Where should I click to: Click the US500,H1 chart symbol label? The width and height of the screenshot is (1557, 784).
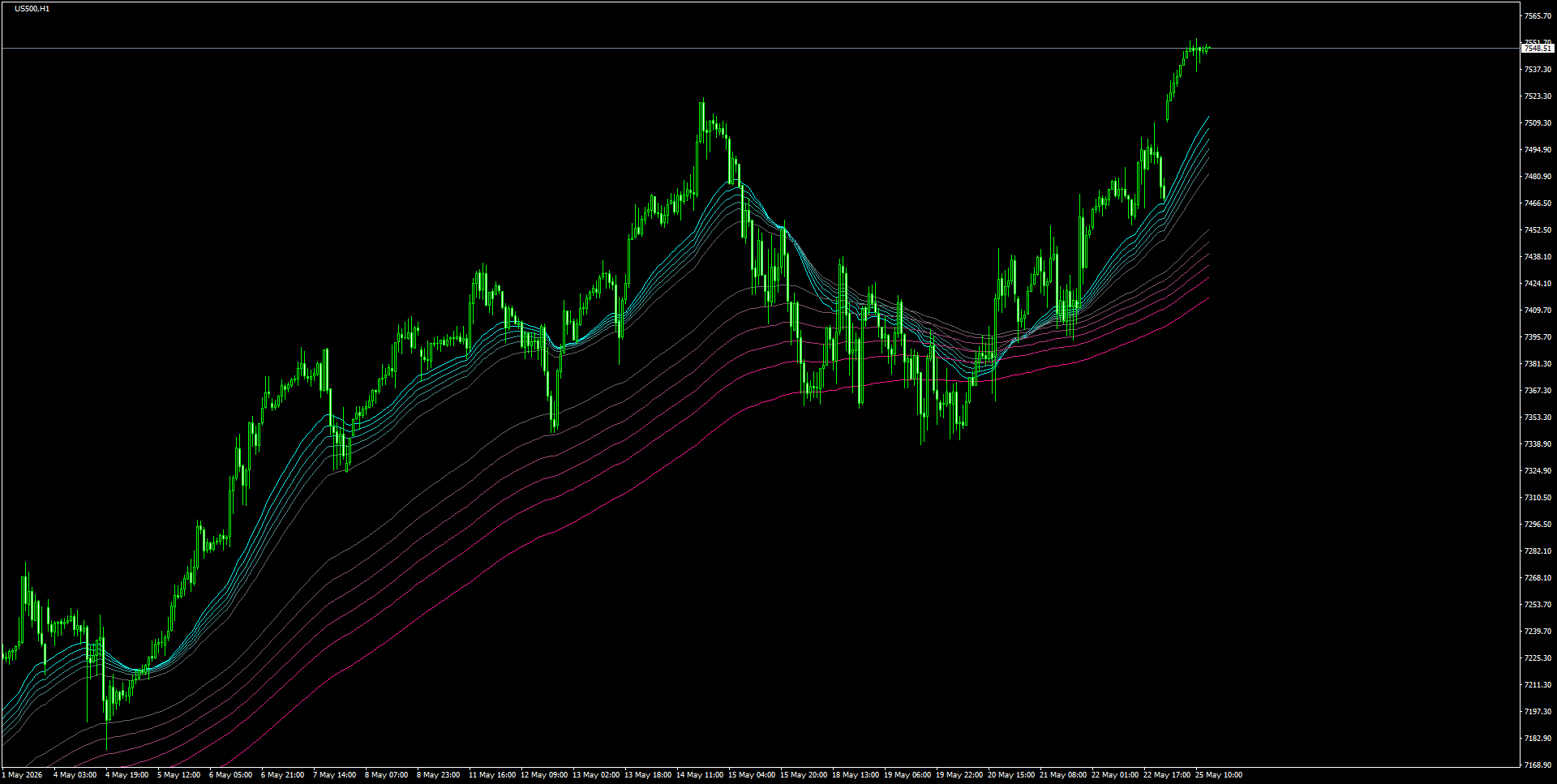(32, 9)
